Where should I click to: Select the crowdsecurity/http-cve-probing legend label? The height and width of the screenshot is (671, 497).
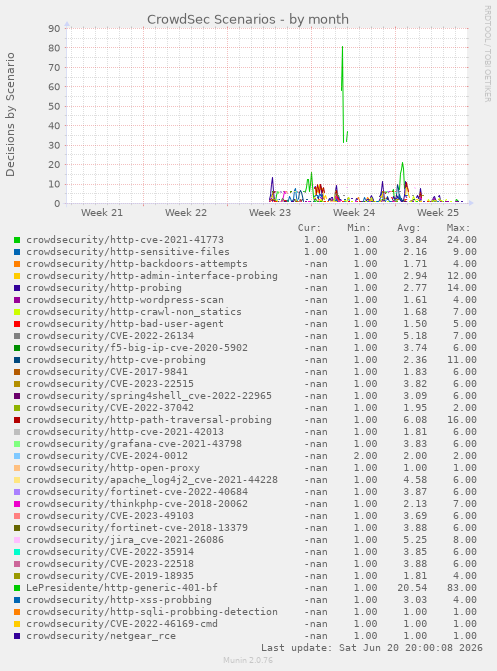point(116,360)
